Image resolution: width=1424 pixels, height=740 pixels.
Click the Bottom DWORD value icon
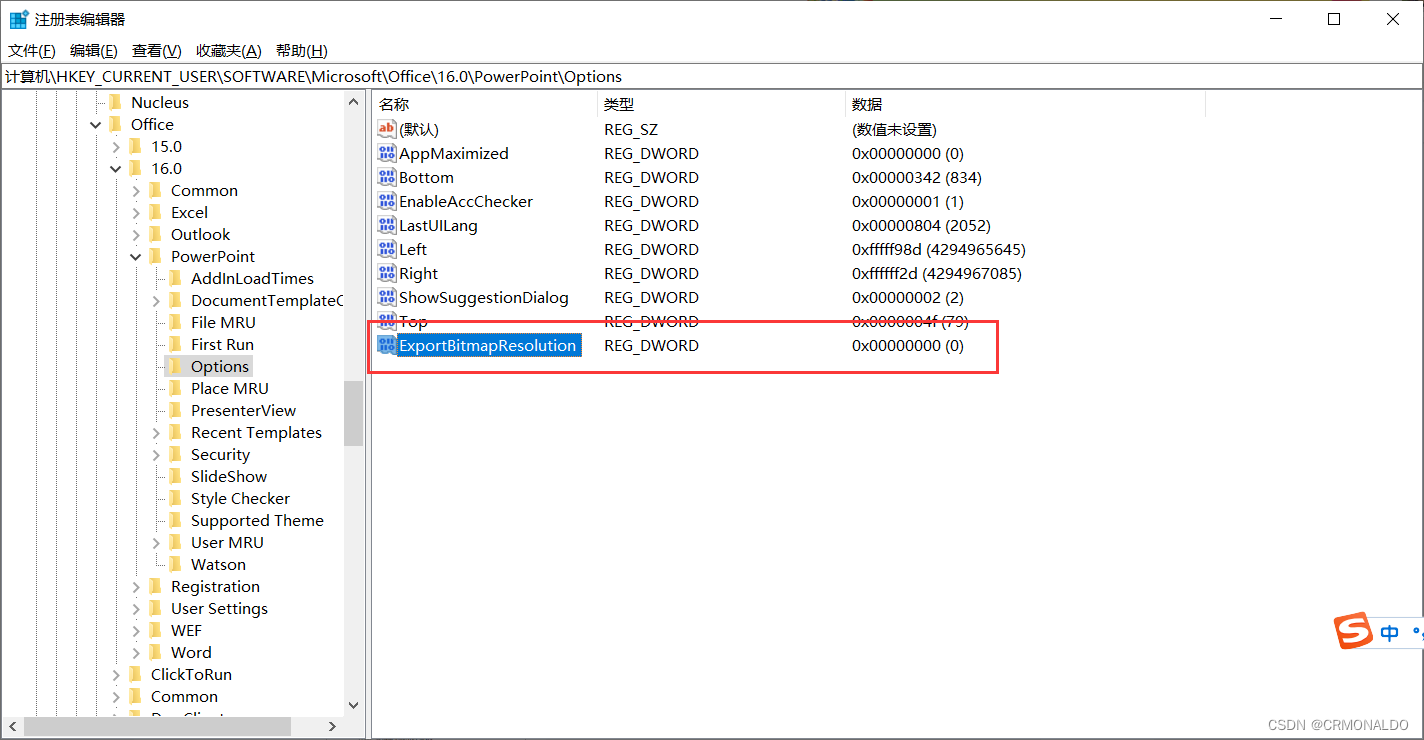pos(386,177)
